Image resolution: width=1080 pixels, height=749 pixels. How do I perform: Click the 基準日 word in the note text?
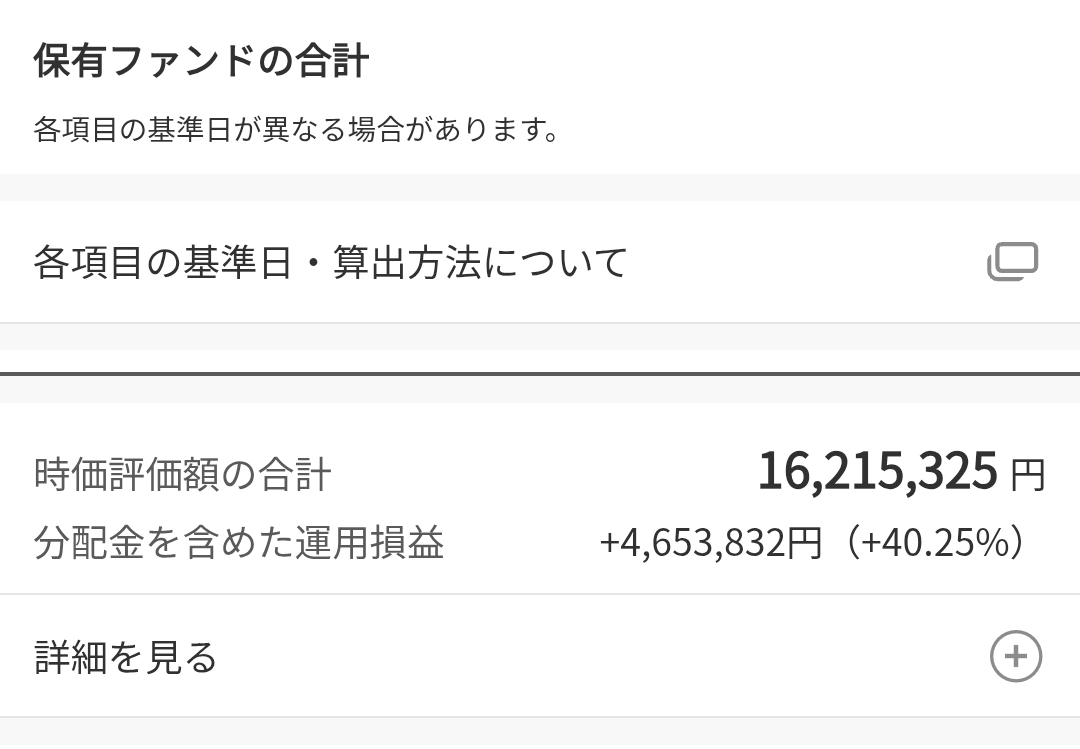click(x=189, y=130)
